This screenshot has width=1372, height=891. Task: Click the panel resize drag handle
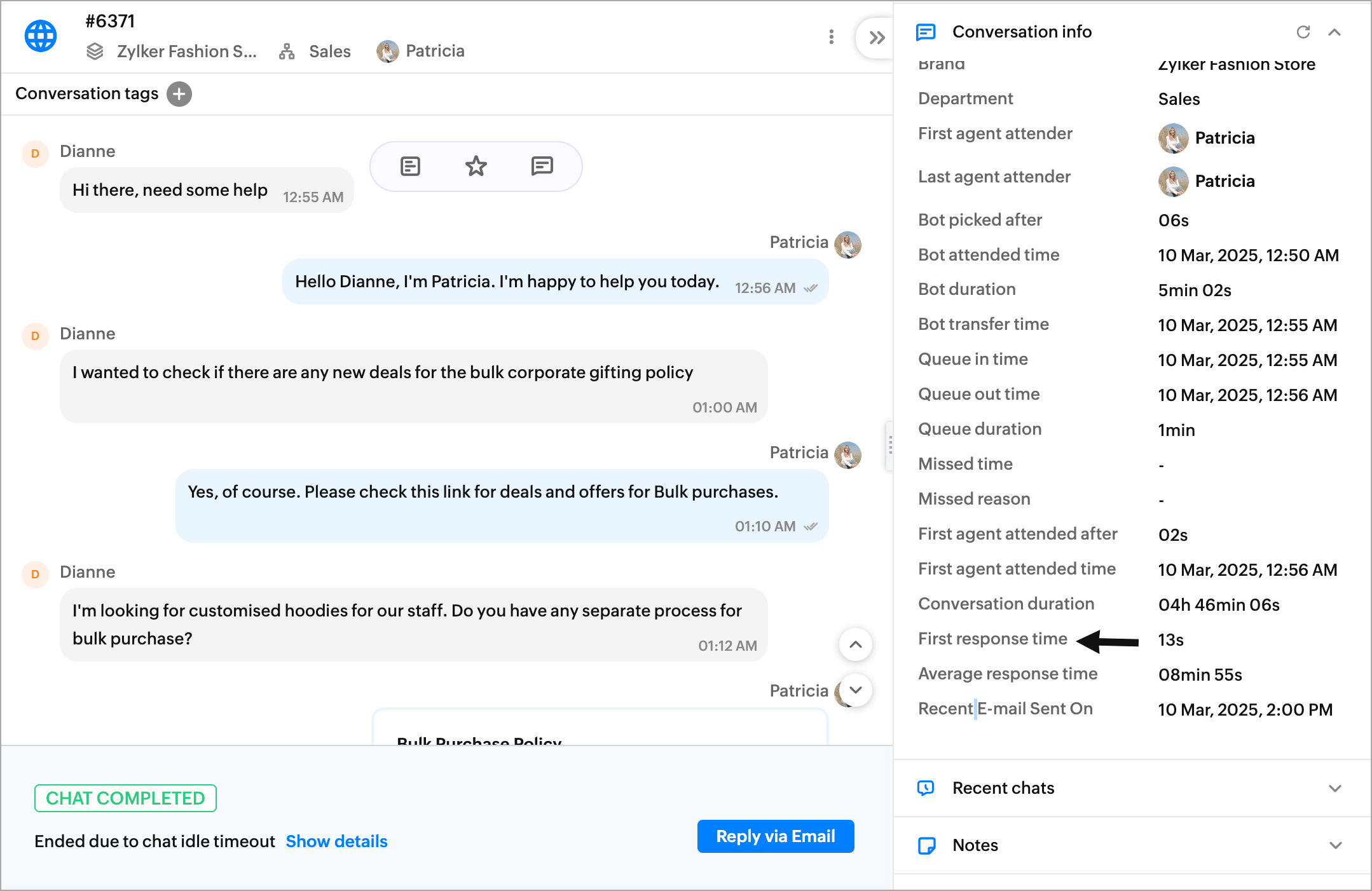click(890, 445)
